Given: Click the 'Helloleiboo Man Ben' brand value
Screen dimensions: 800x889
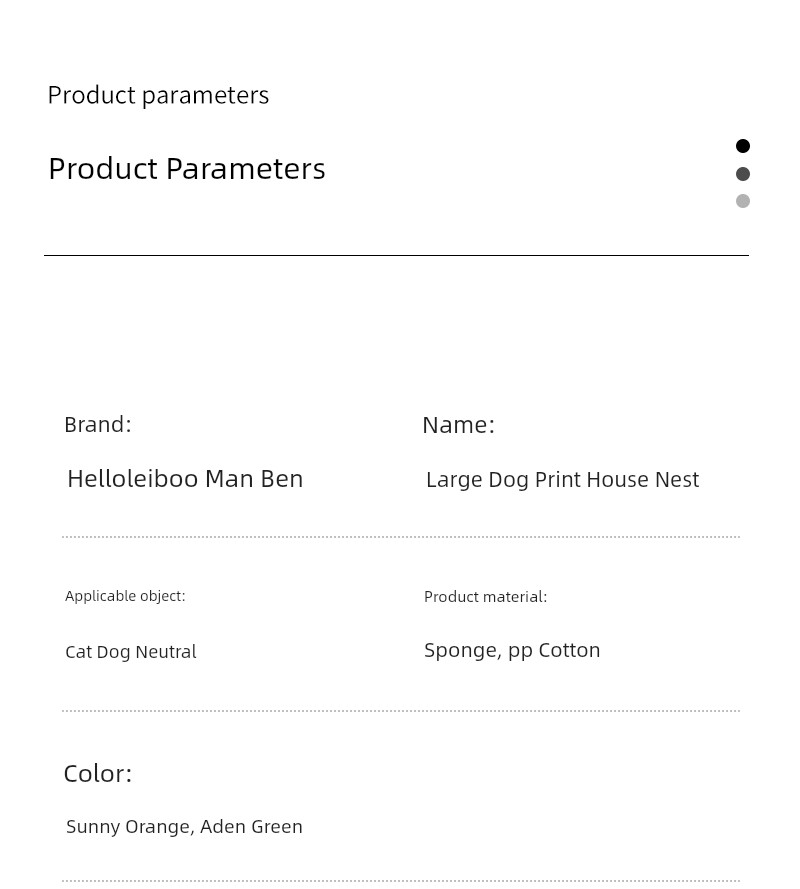Looking at the screenshot, I should tap(185, 479).
